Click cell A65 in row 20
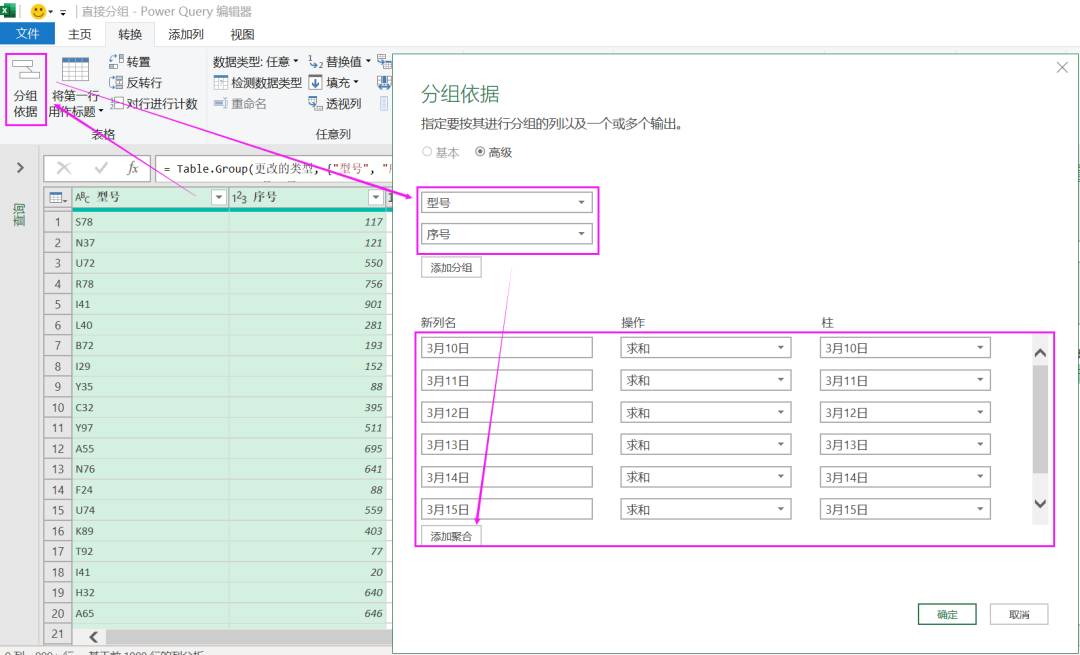 pos(151,613)
